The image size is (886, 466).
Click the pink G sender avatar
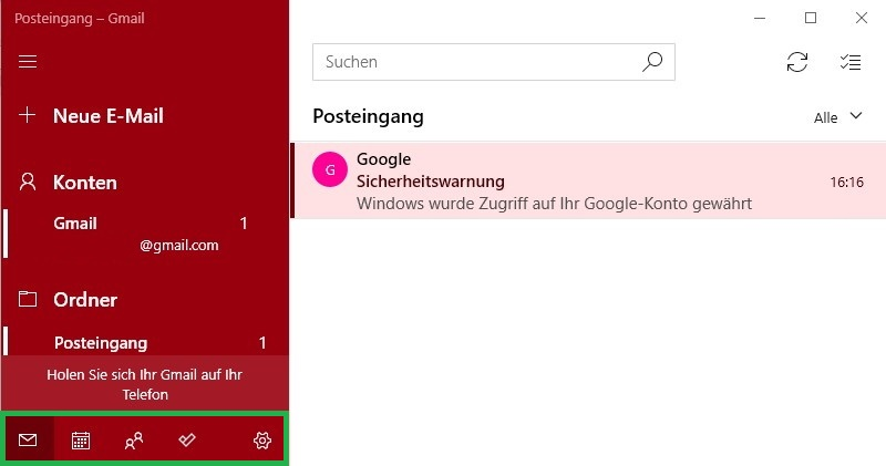click(x=330, y=169)
